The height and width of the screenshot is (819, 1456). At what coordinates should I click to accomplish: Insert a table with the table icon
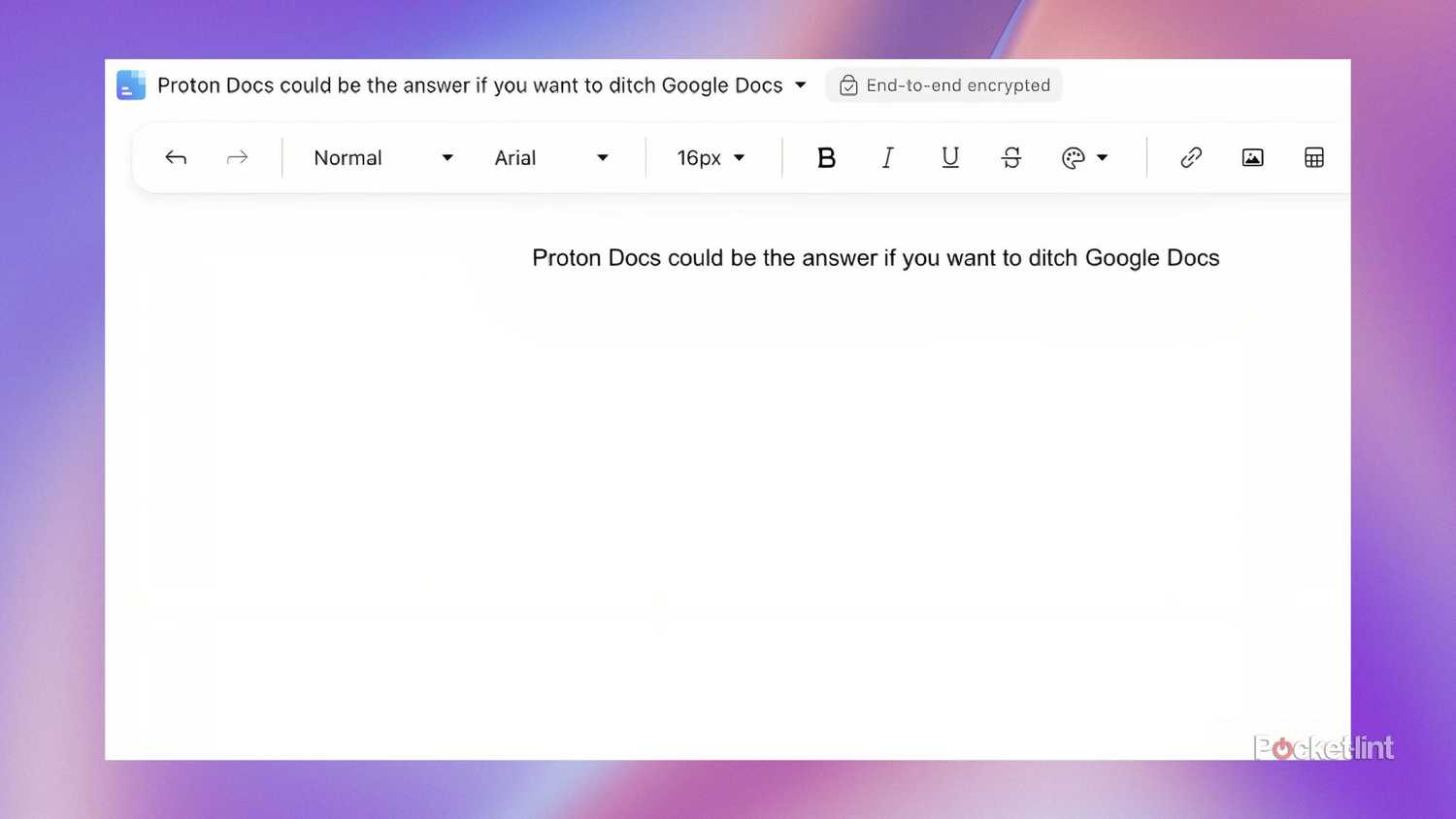click(1314, 157)
